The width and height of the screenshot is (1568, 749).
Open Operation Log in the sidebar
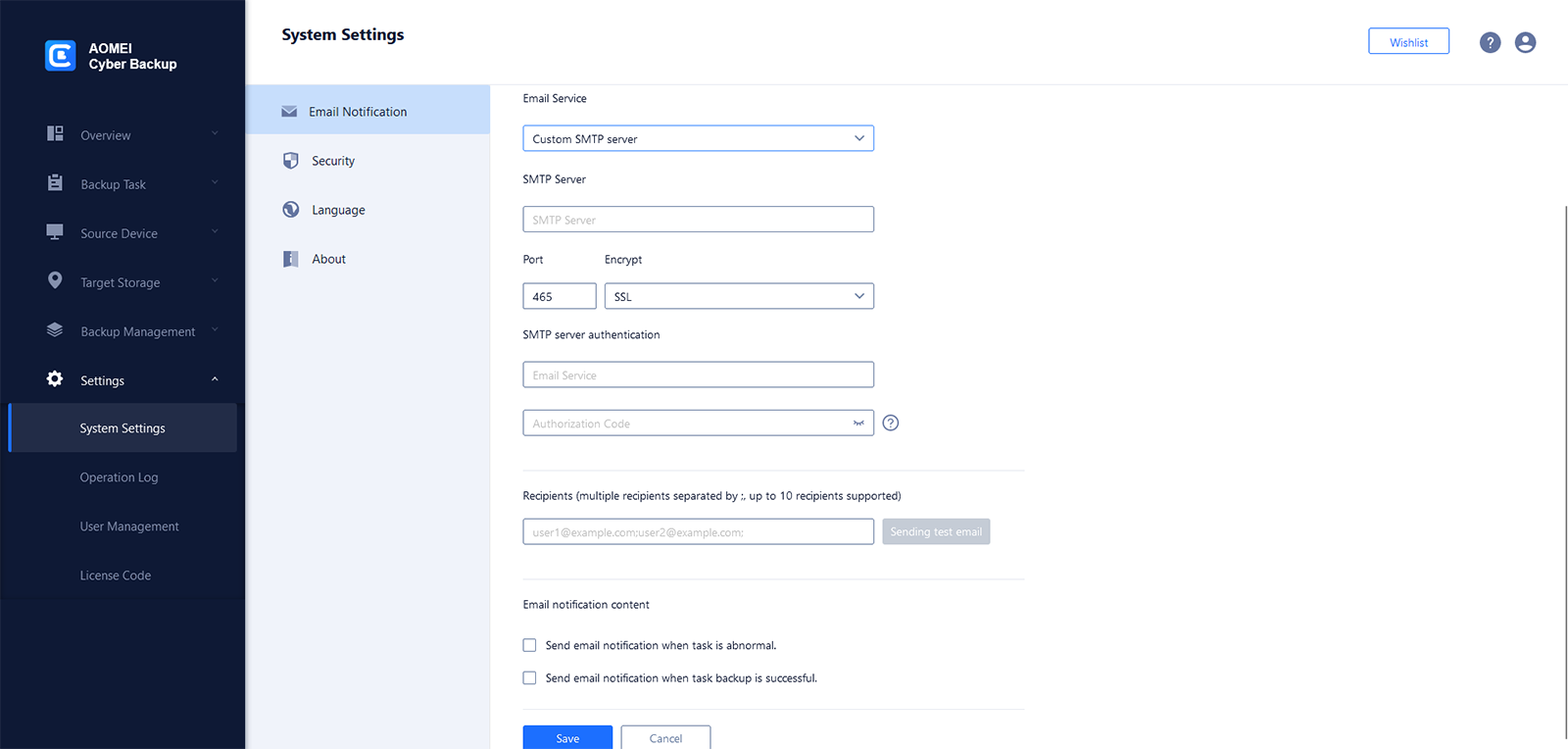click(119, 477)
